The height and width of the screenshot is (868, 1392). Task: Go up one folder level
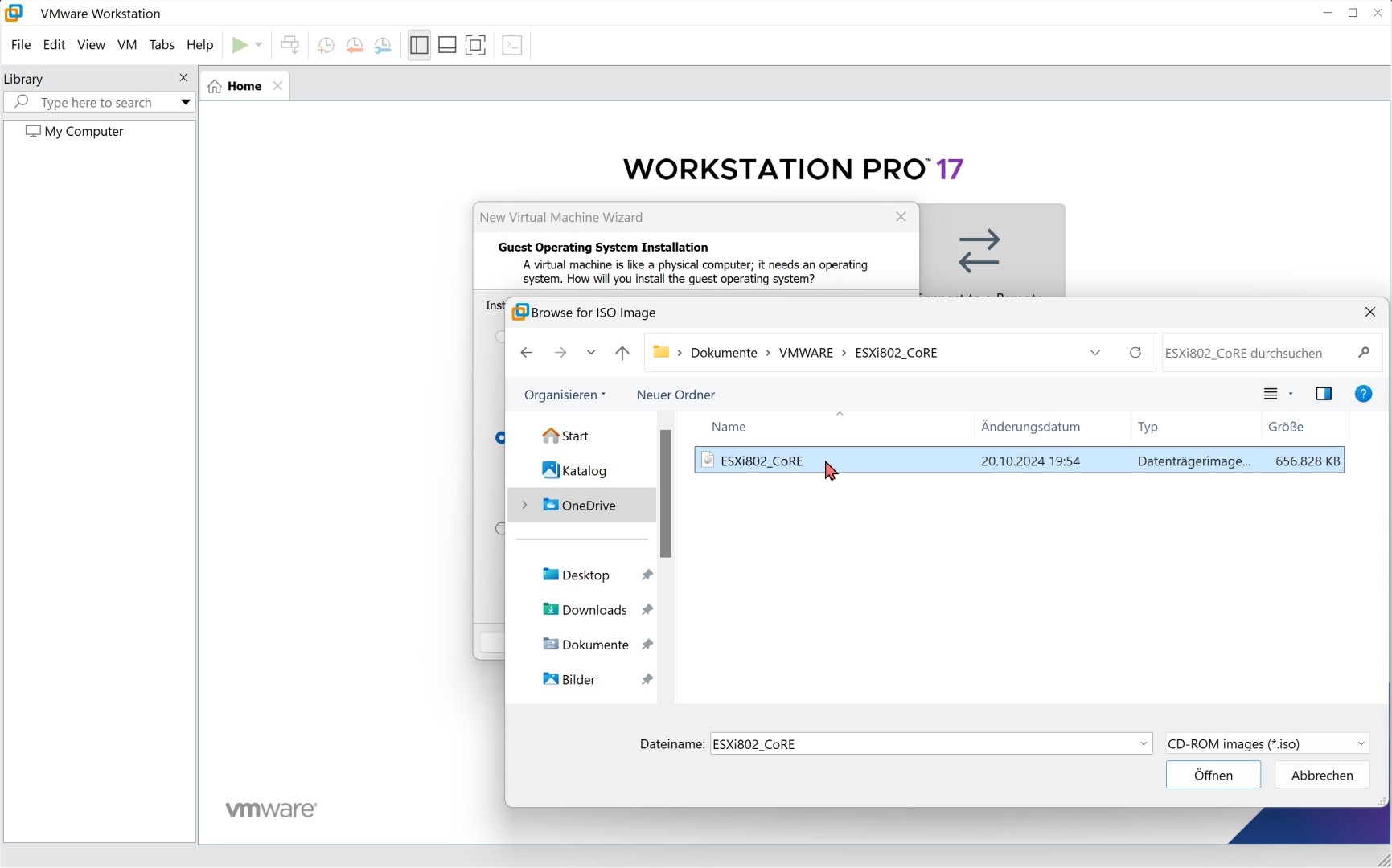pyautogui.click(x=622, y=353)
